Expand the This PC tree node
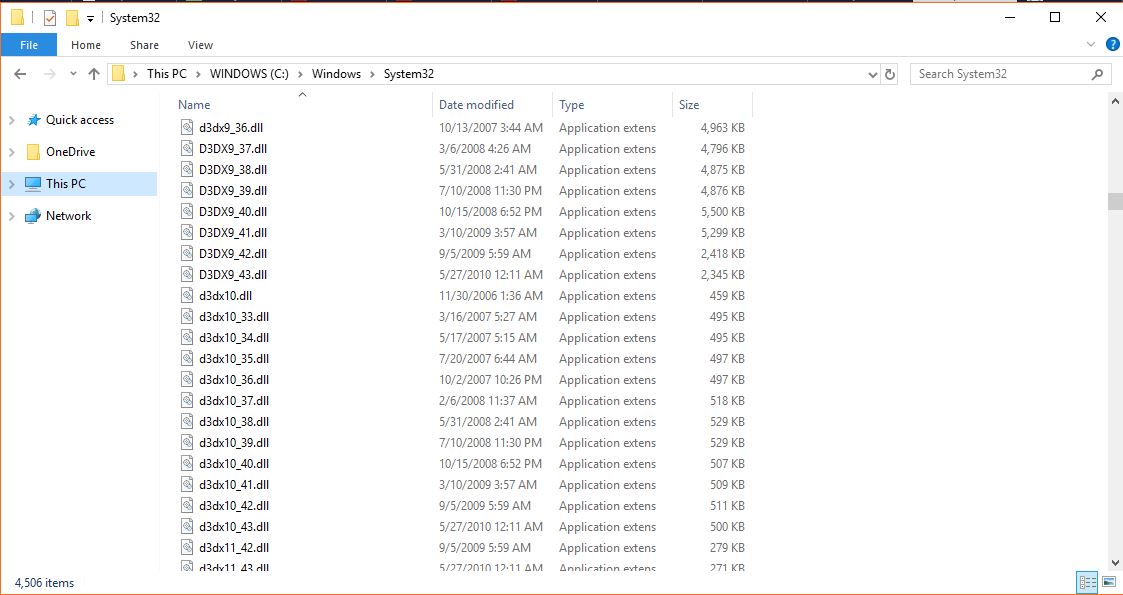This screenshot has width=1123, height=595. (11, 184)
